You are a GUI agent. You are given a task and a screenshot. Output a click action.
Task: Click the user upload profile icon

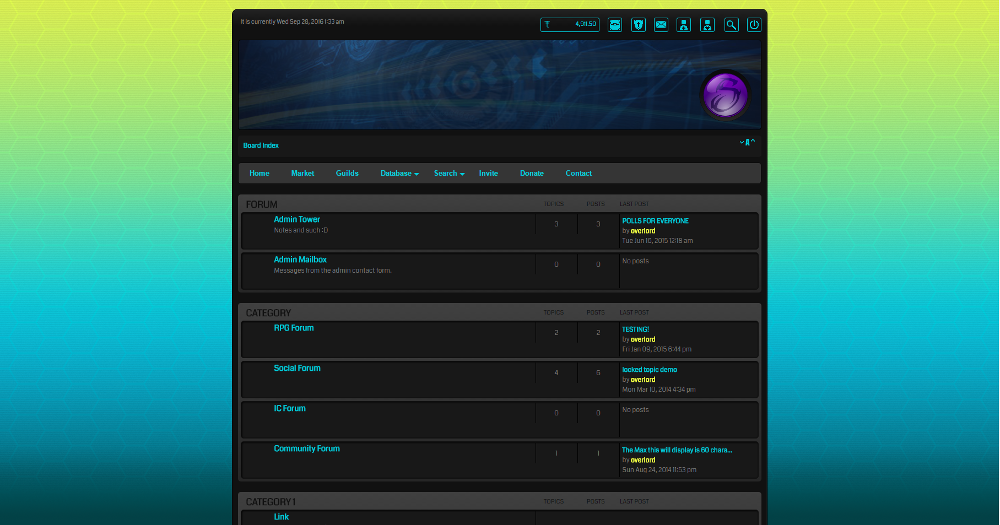684,24
